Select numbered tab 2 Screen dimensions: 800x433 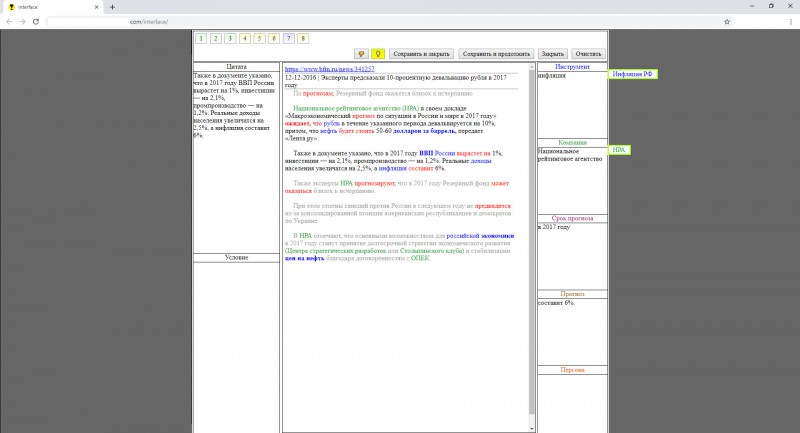(216, 38)
